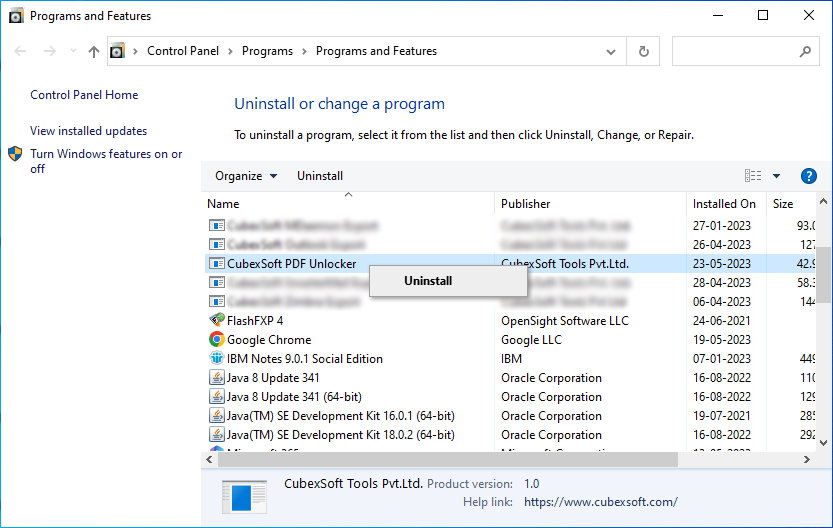Open View installed updates link

[89, 131]
